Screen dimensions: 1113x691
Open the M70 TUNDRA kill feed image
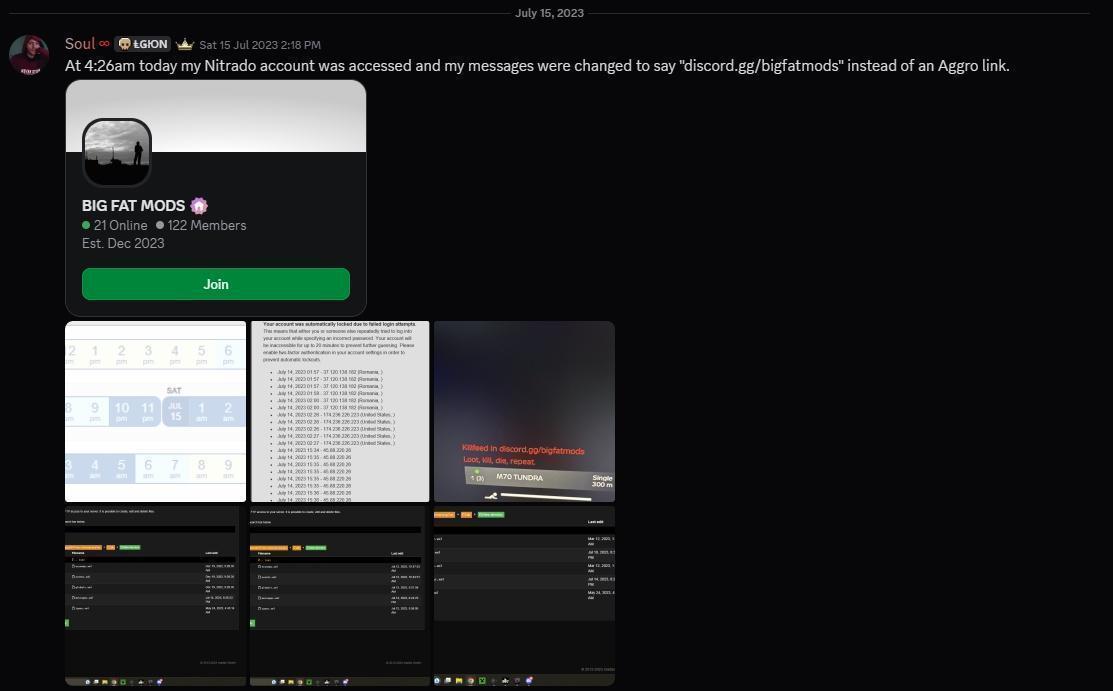click(525, 411)
